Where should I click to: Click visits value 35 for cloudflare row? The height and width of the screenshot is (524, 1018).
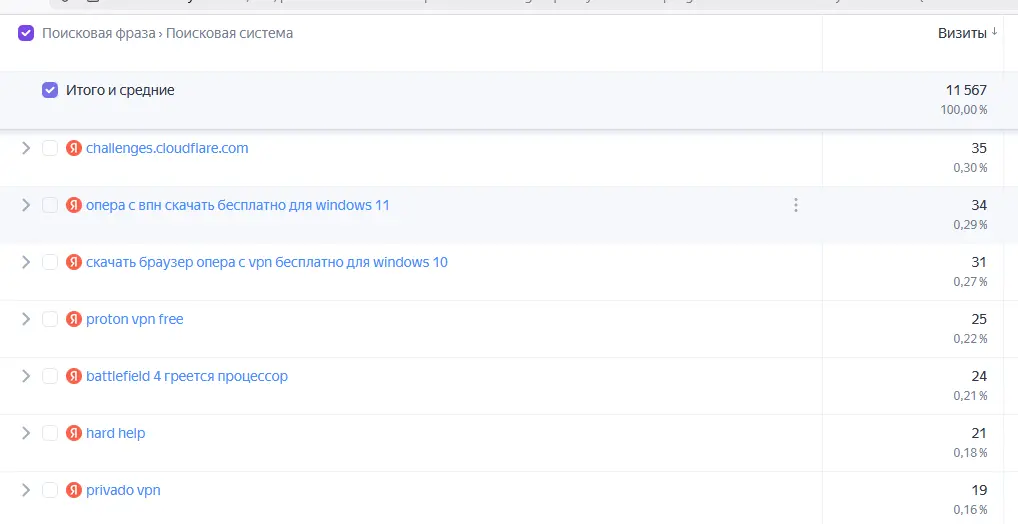979,148
